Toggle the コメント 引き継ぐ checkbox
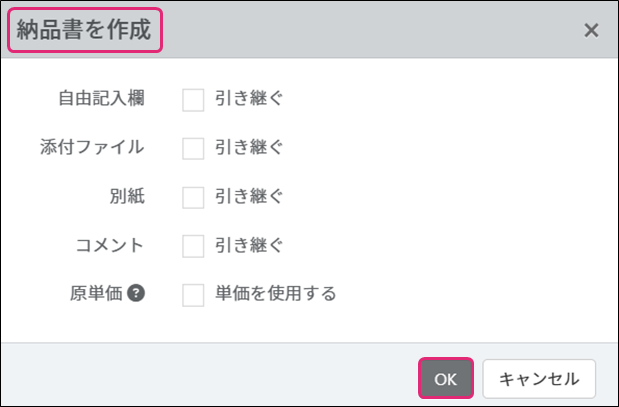Viewport: 619px width, 407px height. pos(193,245)
